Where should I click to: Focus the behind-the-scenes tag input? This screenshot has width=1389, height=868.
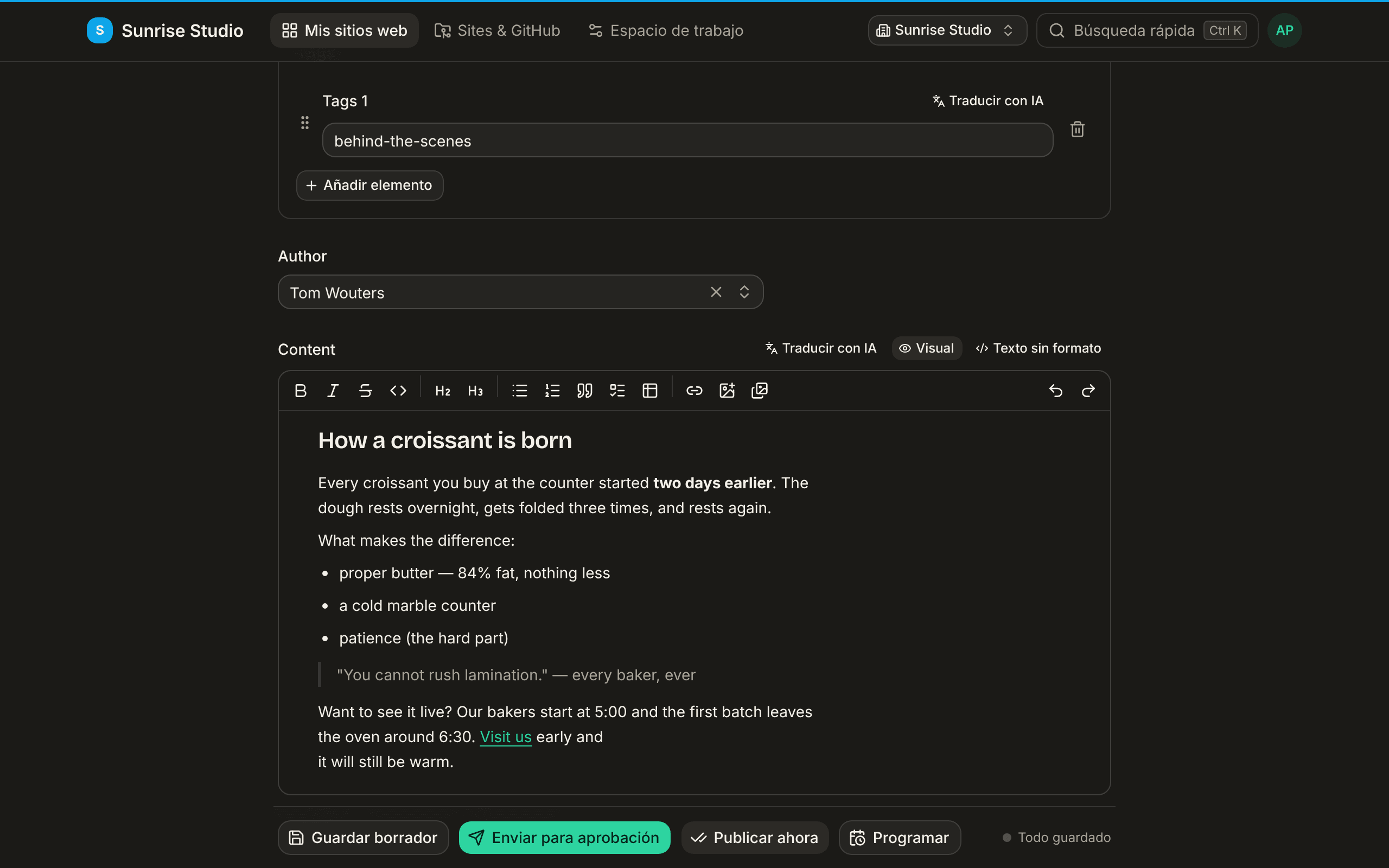(687, 141)
